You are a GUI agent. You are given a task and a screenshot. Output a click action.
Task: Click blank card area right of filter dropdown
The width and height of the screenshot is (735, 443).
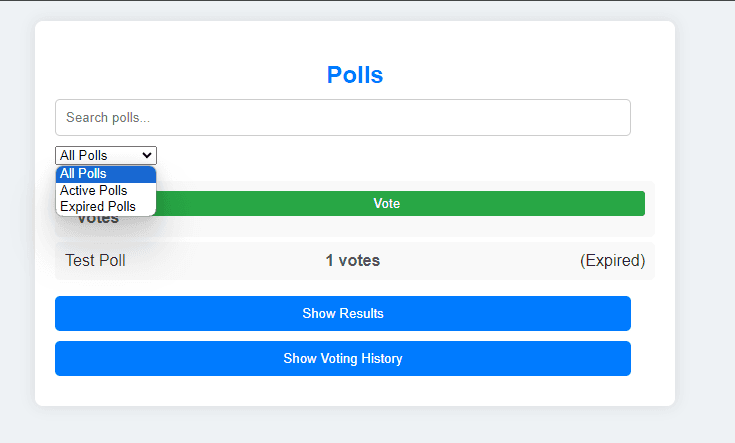tap(400, 156)
